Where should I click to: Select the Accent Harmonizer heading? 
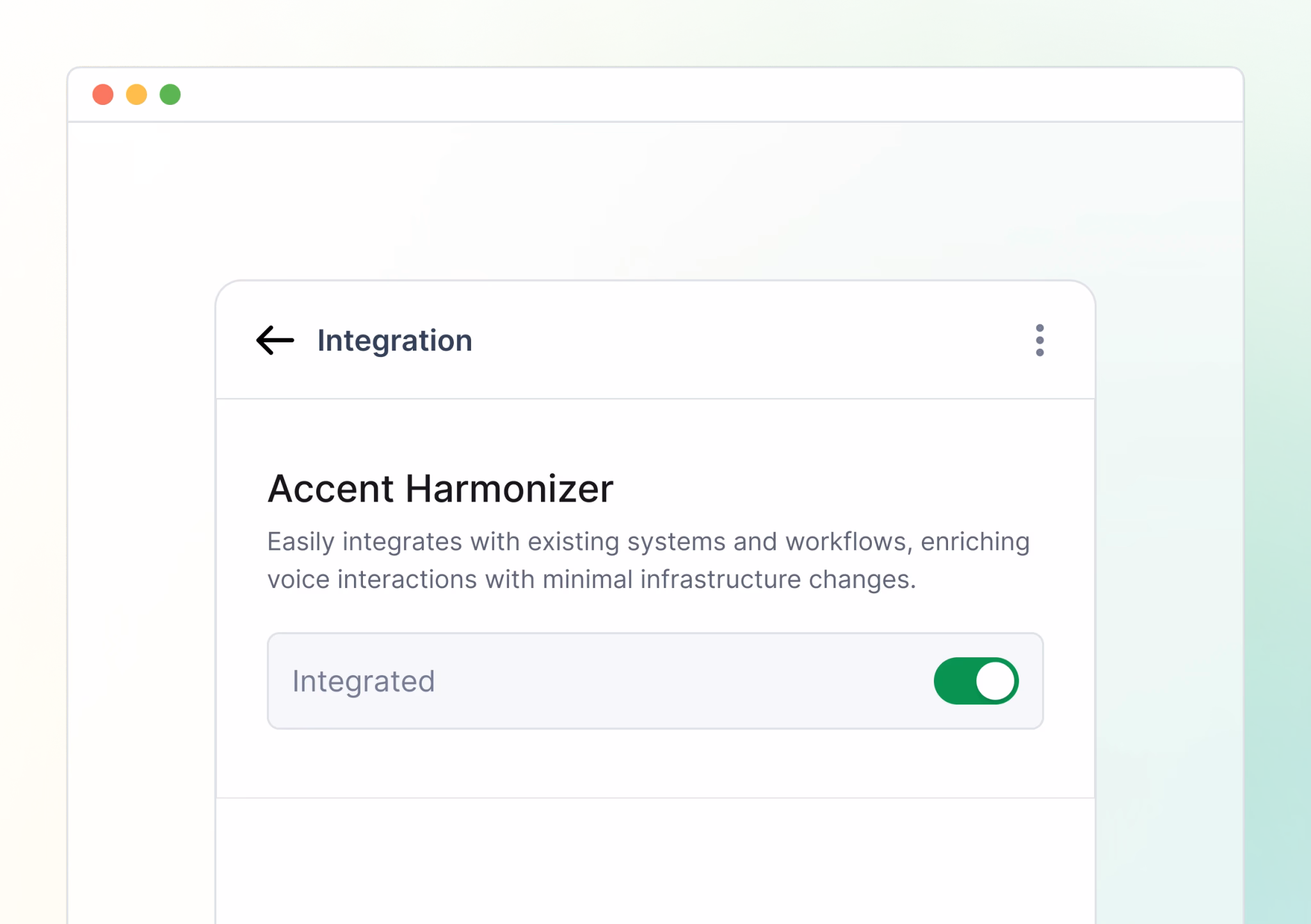pyautogui.click(x=440, y=489)
